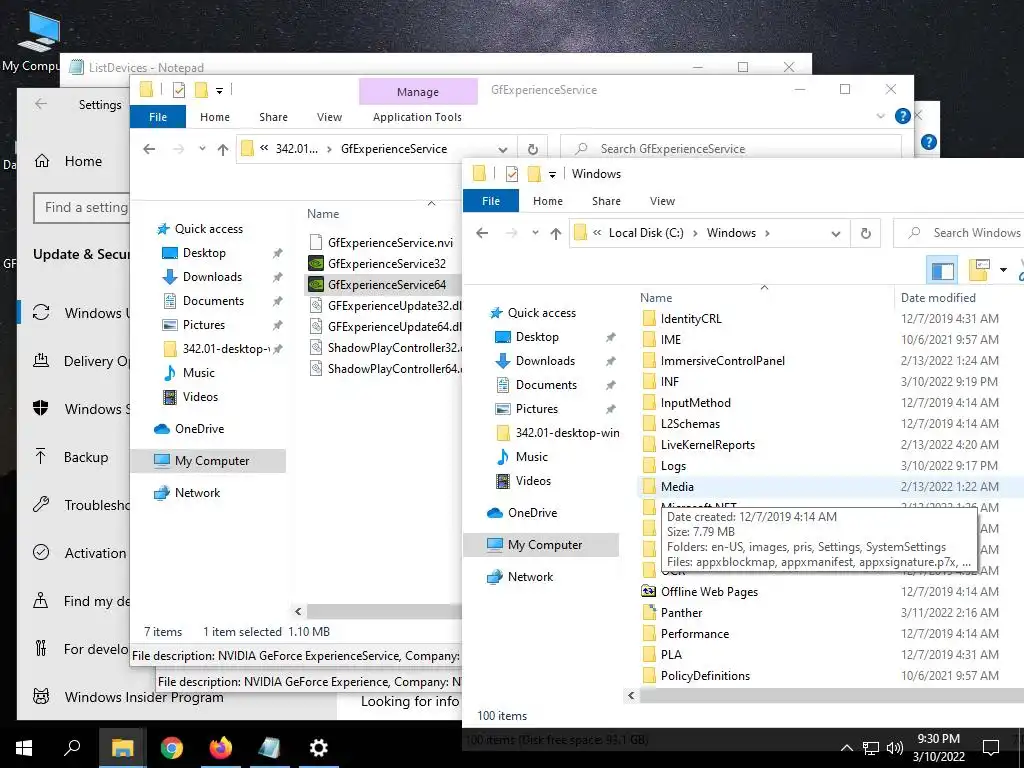Open Network in Windows window sidebar

(x=530, y=577)
